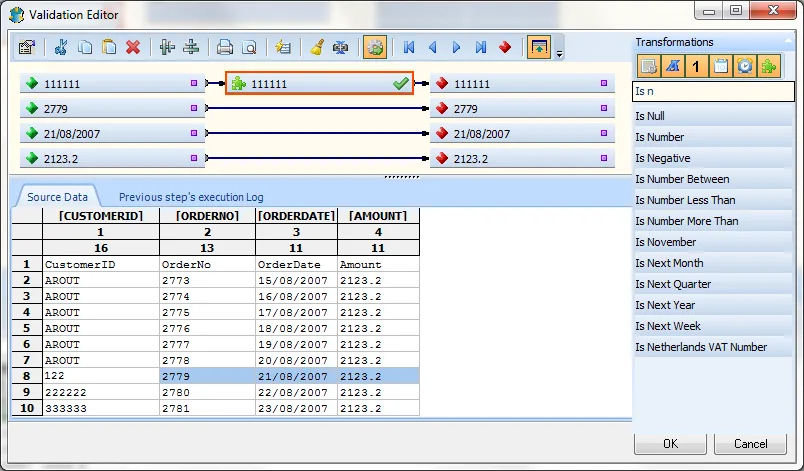
Task: Click the red X Delete icon
Action: [133, 48]
